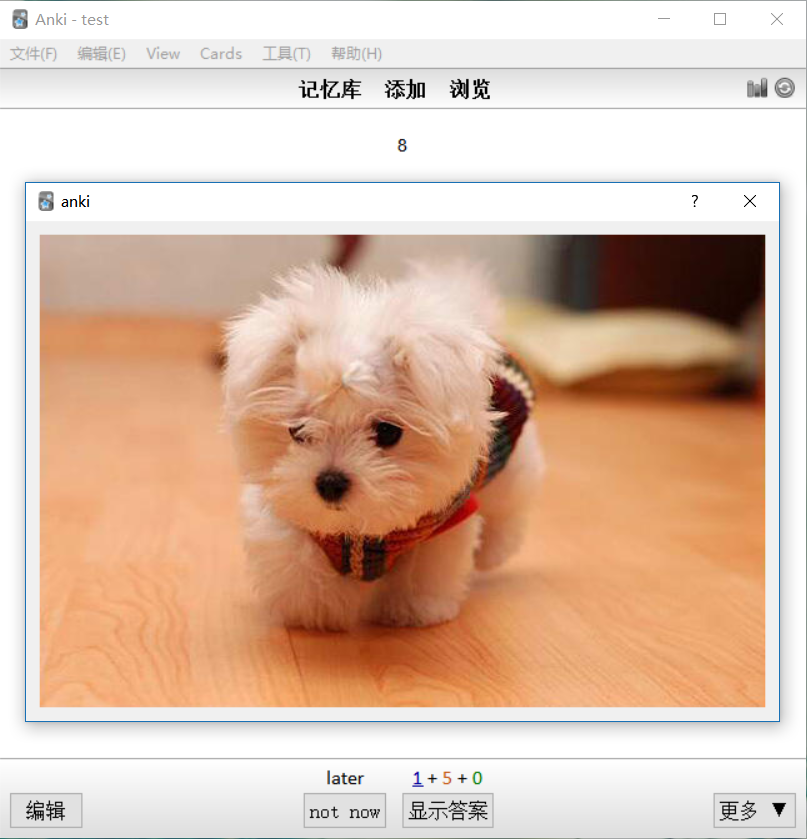Close the anki image dialog
This screenshot has height=839, width=807.
(x=750, y=201)
